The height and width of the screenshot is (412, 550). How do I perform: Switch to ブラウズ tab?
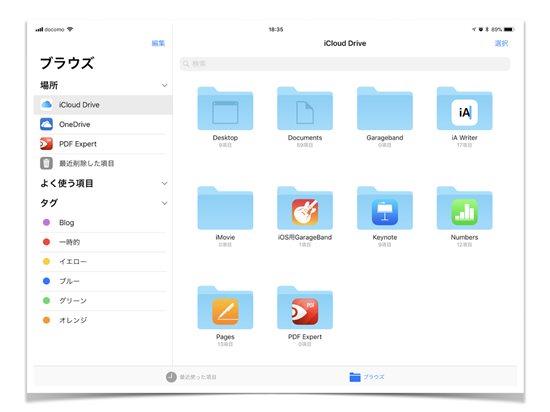(367, 377)
